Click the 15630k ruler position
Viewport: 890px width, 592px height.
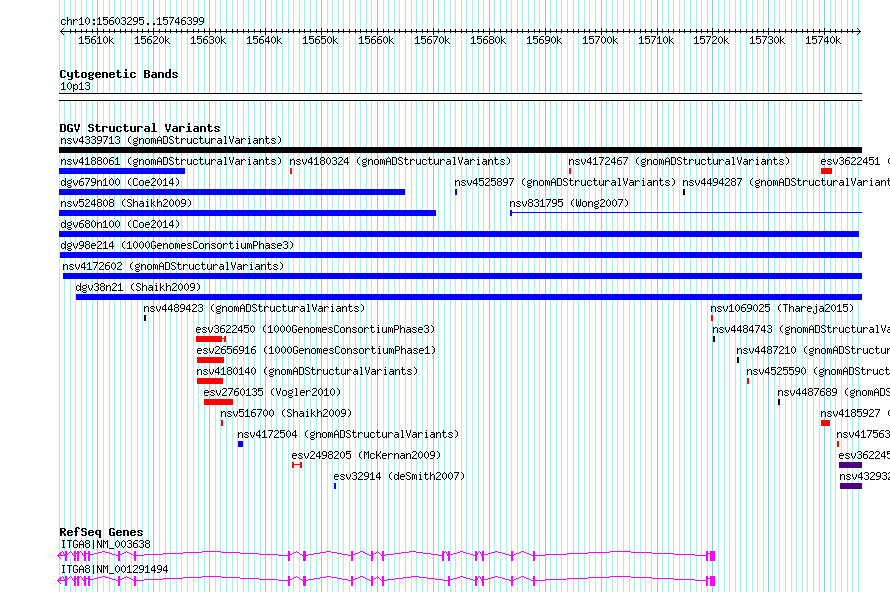[x=208, y=40]
